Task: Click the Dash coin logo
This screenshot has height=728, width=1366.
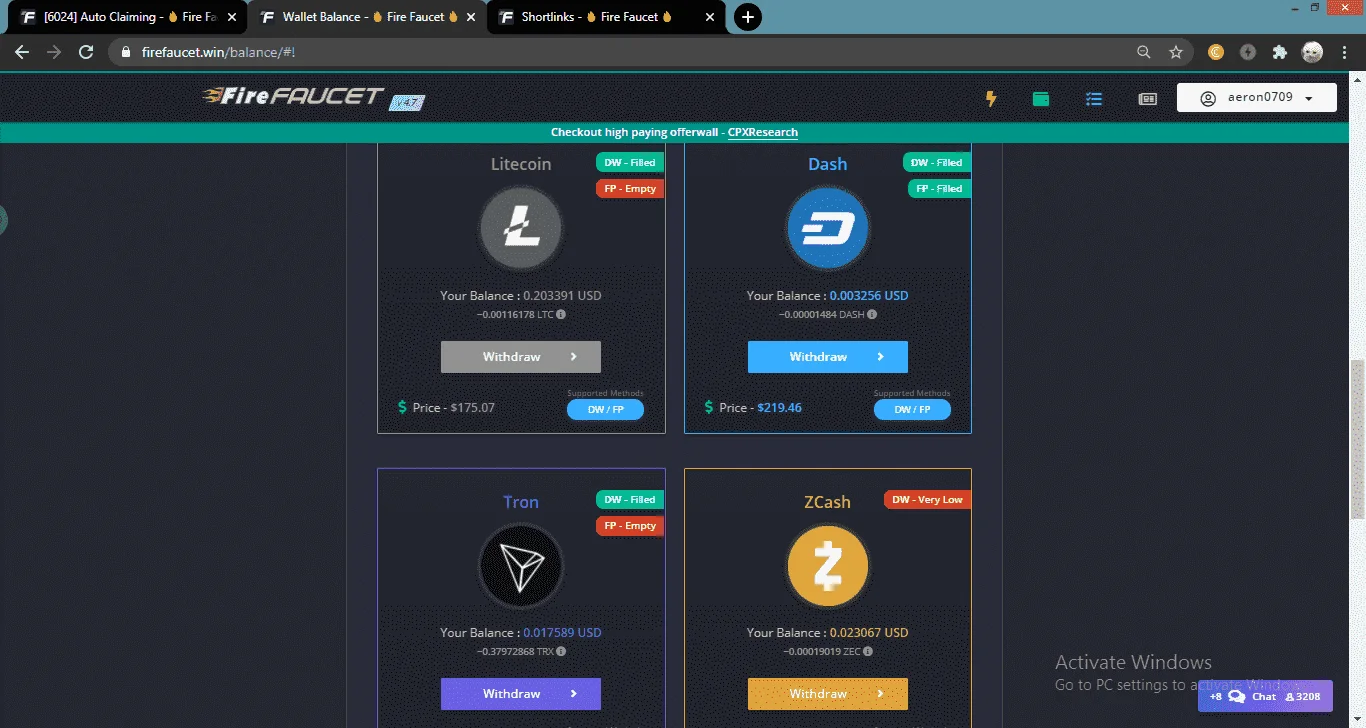Action: pos(827,229)
